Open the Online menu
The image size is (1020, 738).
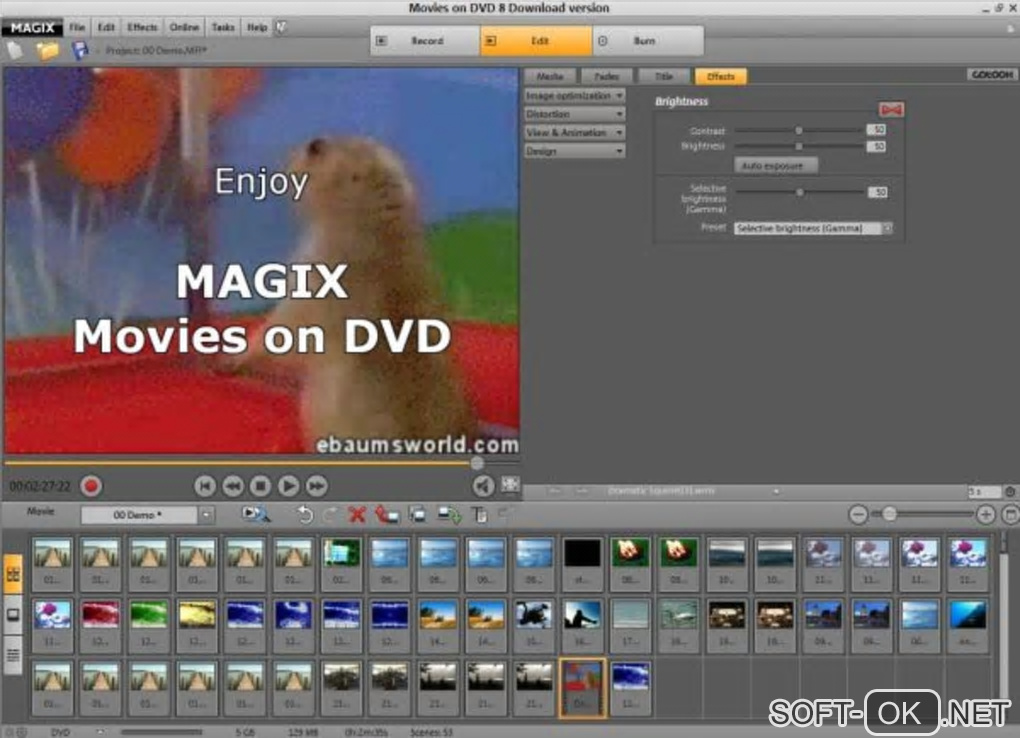[184, 27]
